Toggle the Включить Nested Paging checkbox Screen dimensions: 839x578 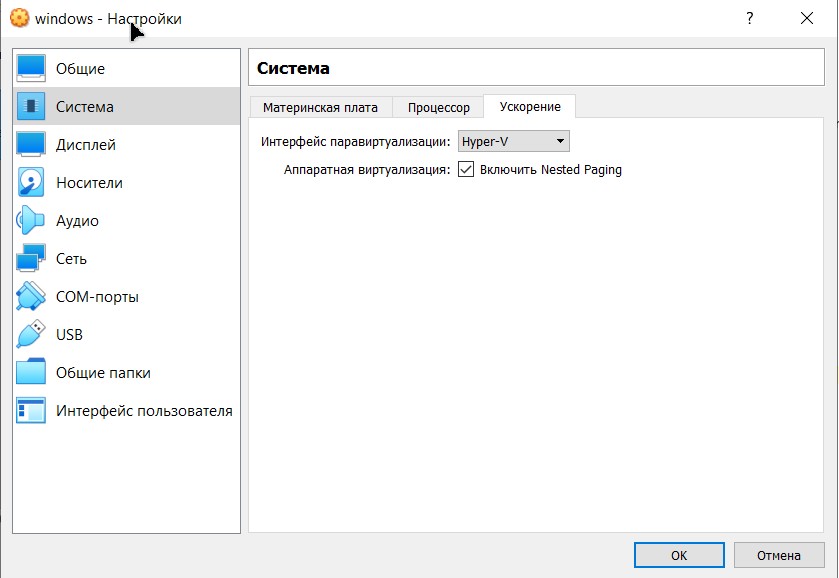pyautogui.click(x=466, y=170)
